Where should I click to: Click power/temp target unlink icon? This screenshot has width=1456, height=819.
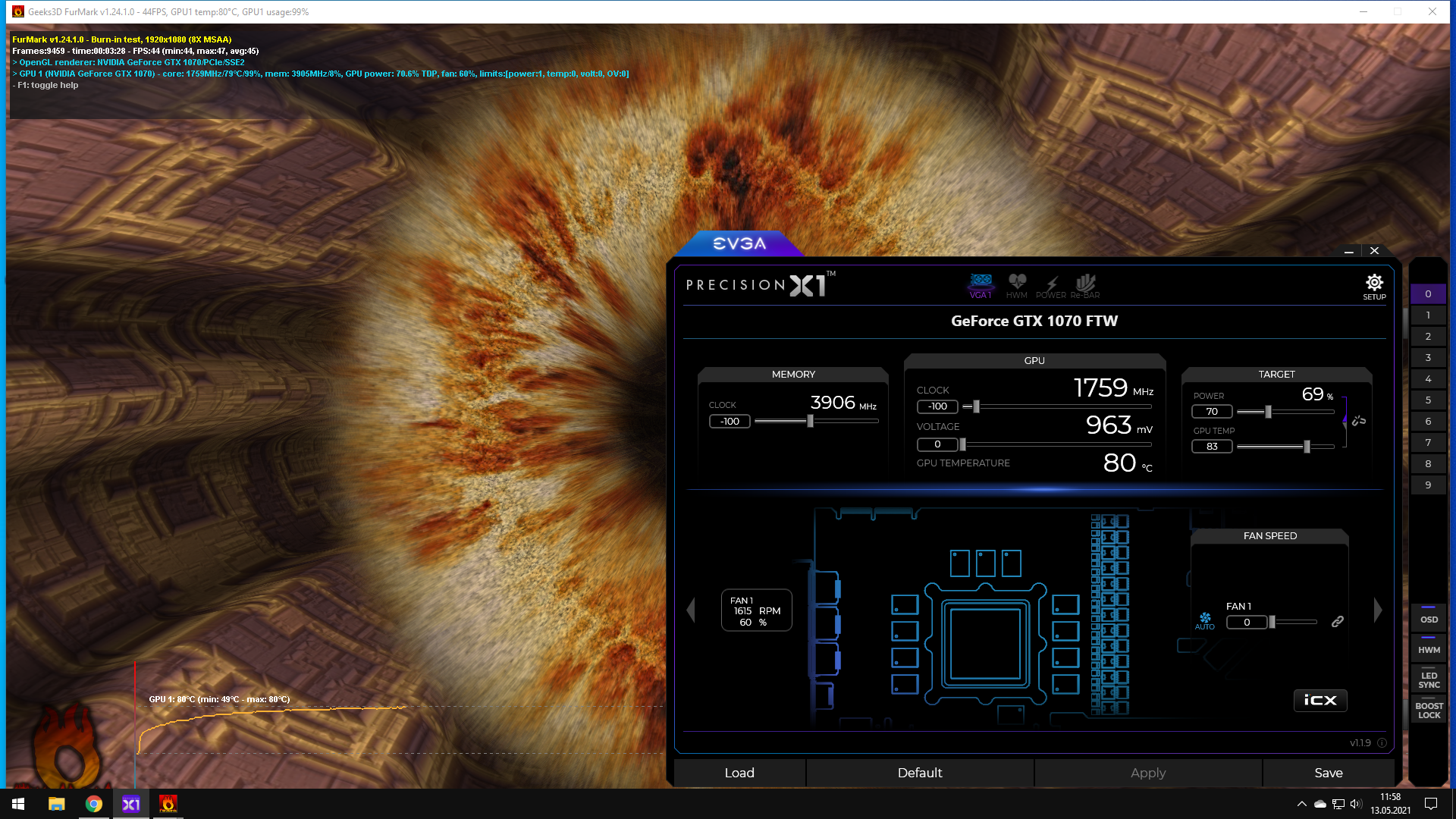click(1359, 420)
